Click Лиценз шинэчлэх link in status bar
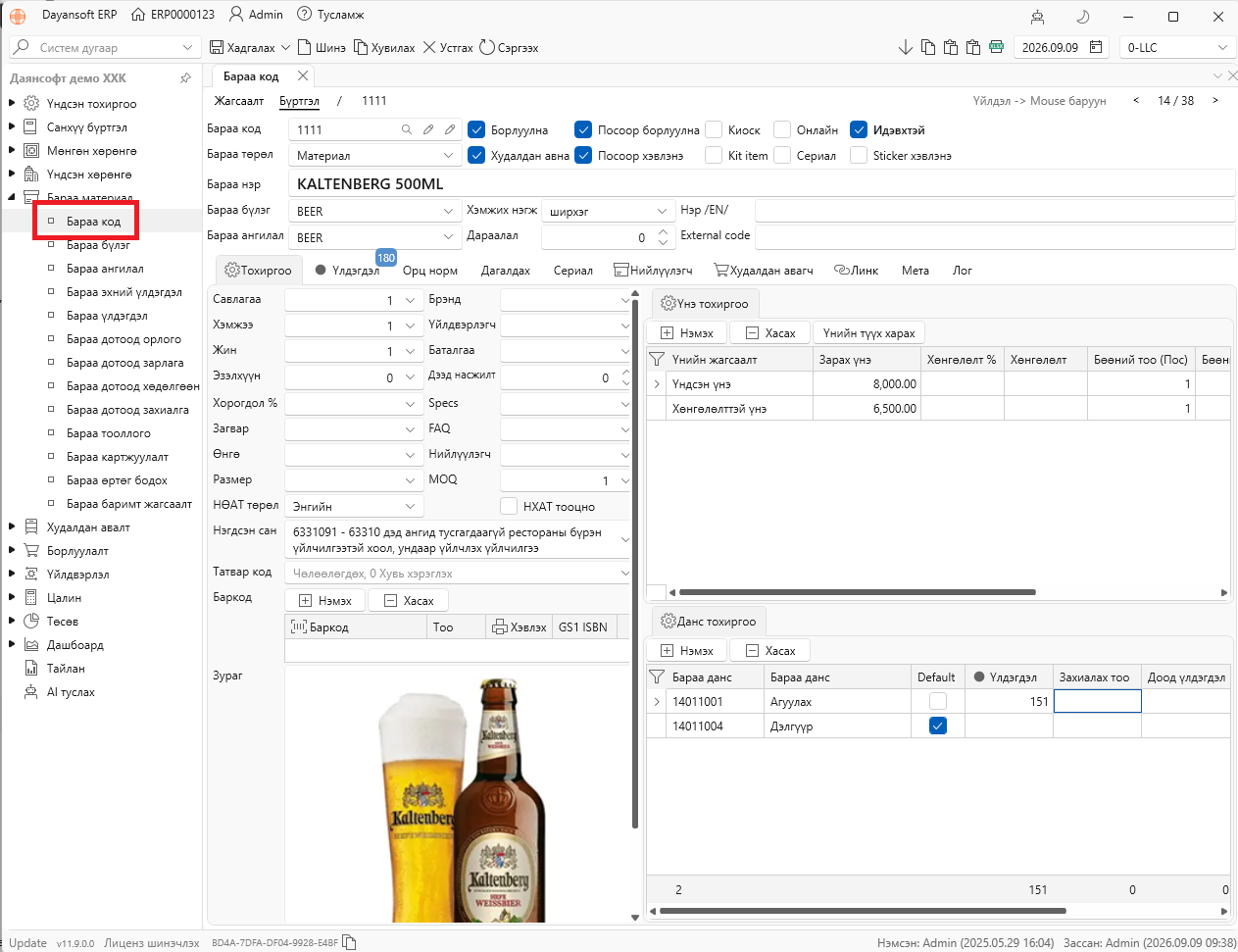Image resolution: width=1238 pixels, height=952 pixels. [152, 942]
